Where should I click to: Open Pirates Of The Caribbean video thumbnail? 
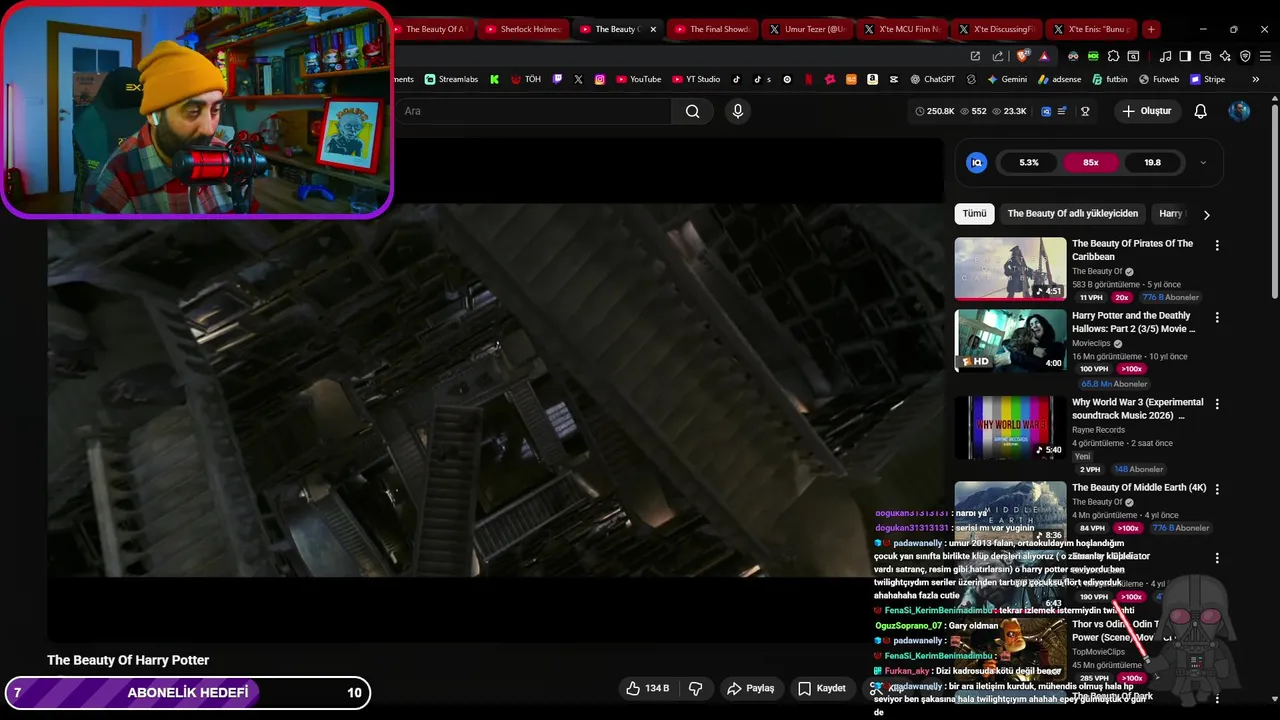tap(1010, 268)
